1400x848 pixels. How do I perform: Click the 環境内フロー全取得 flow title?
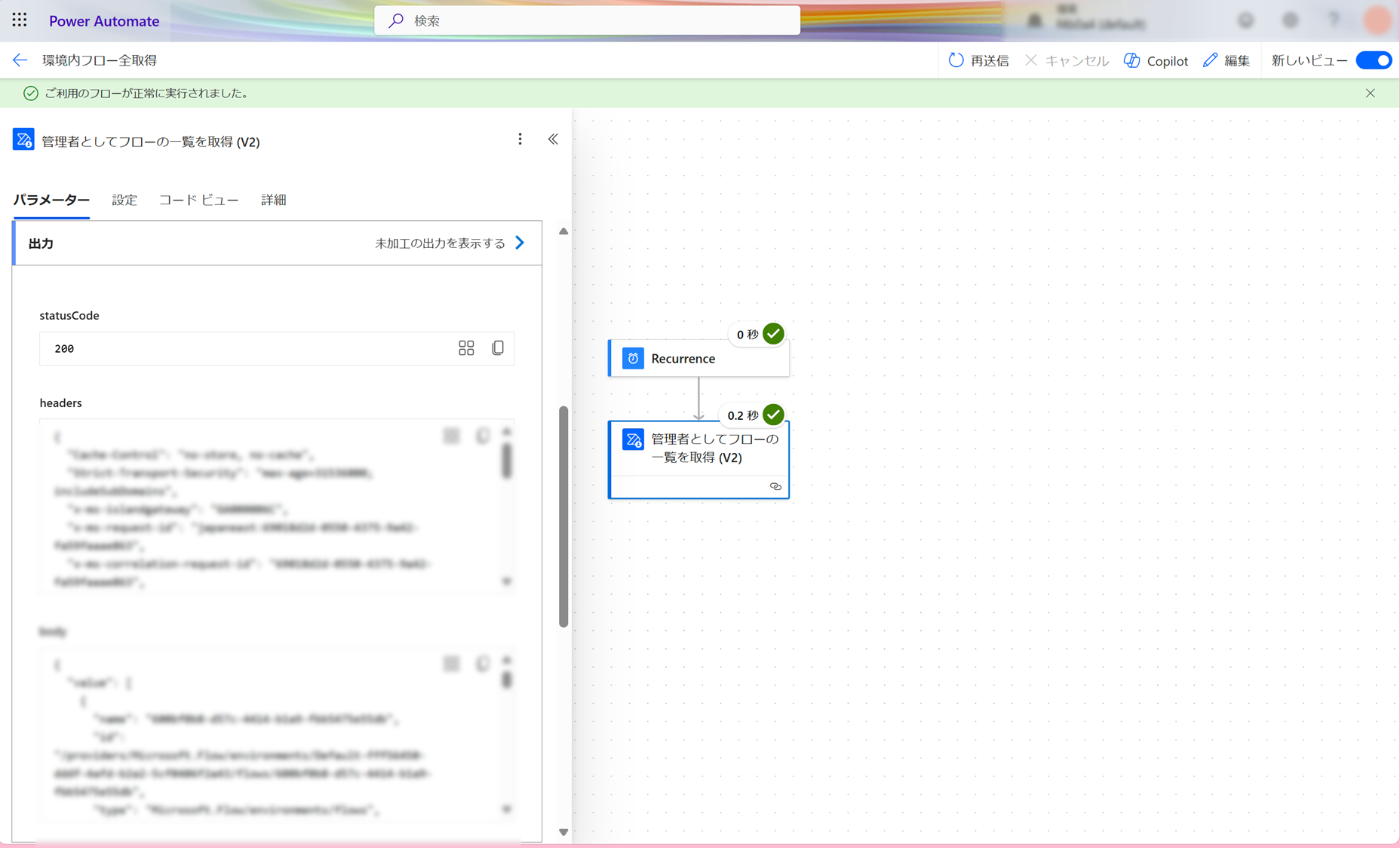[99, 60]
